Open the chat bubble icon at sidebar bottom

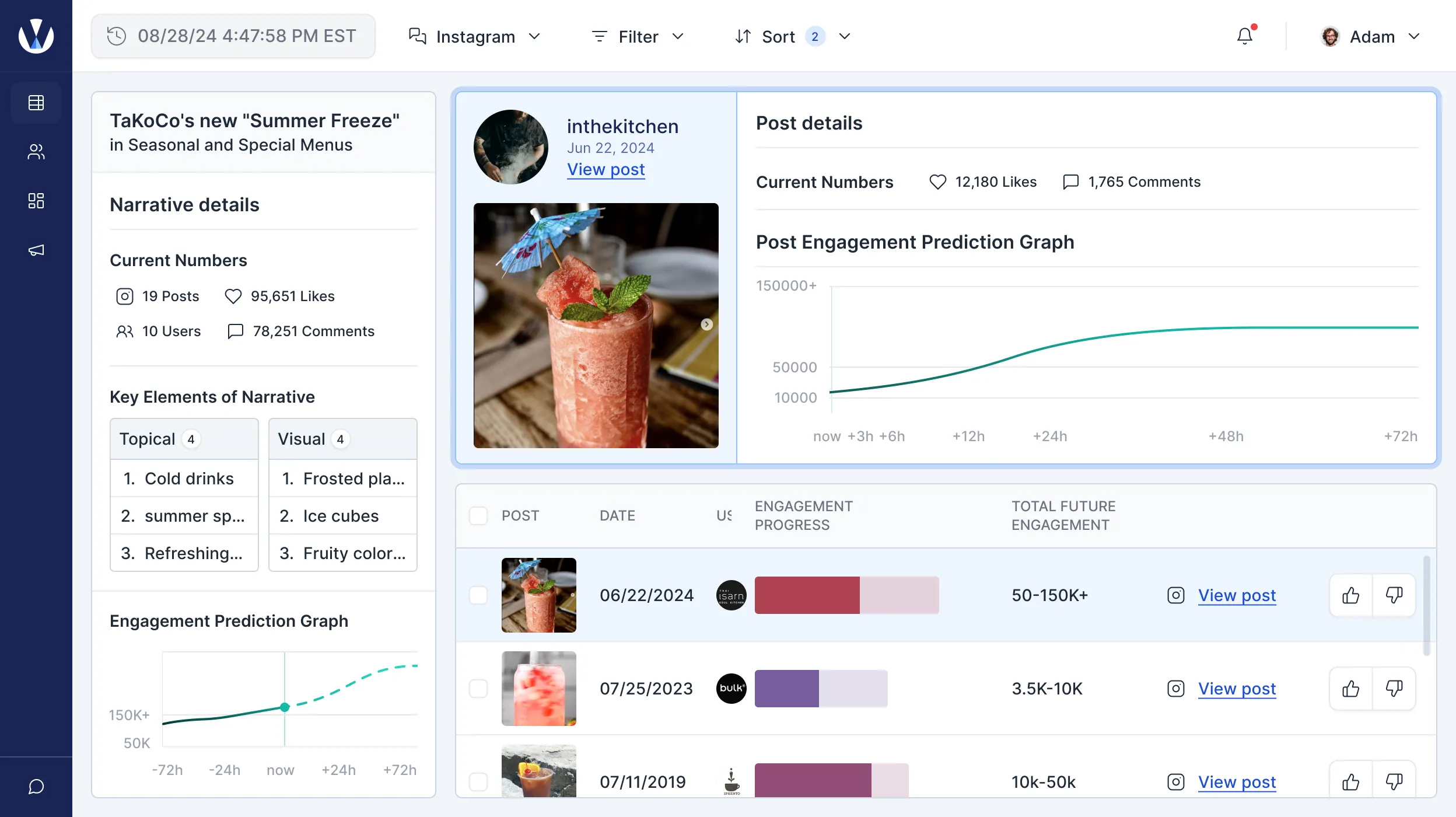36,787
